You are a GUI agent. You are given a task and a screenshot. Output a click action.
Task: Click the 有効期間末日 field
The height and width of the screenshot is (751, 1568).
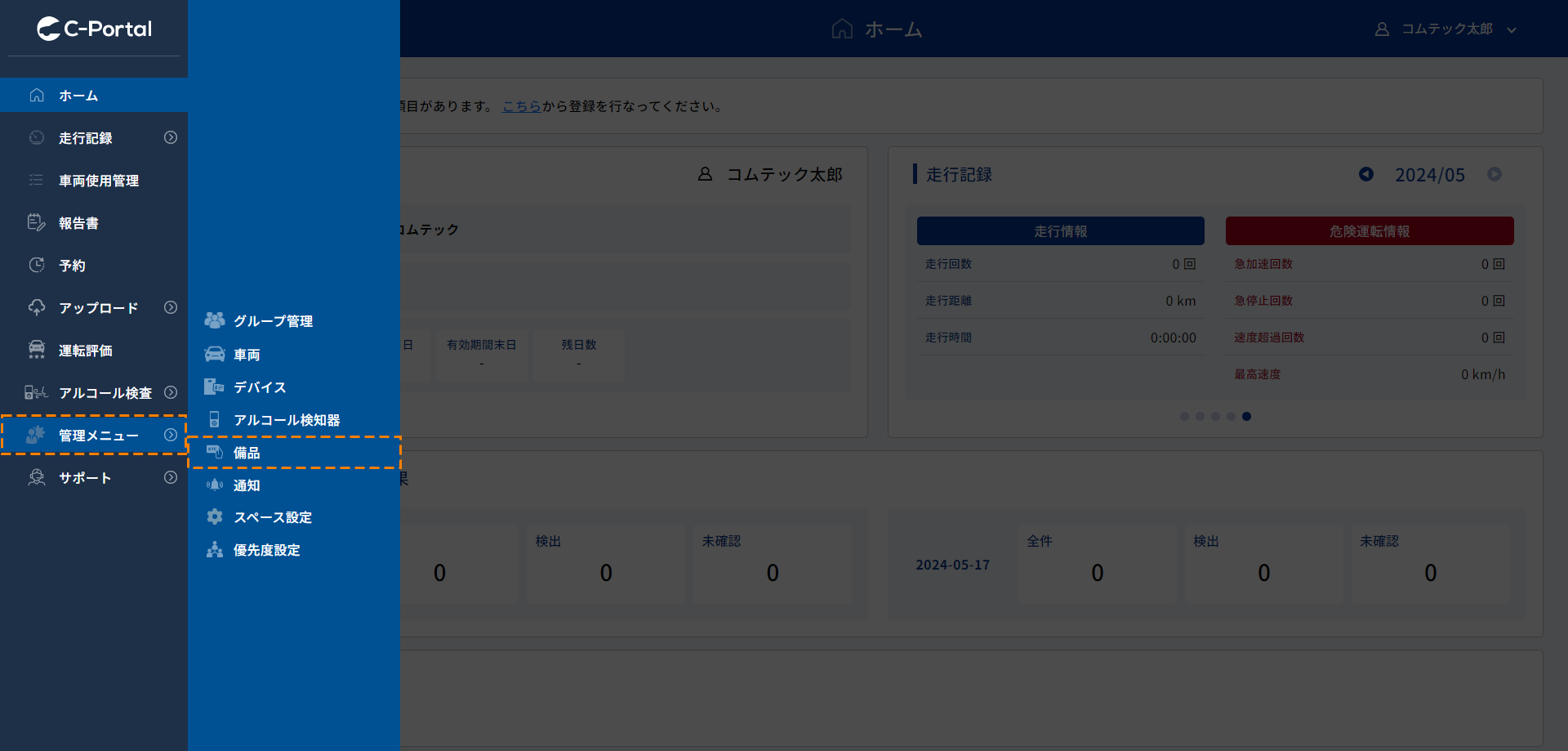click(x=481, y=355)
